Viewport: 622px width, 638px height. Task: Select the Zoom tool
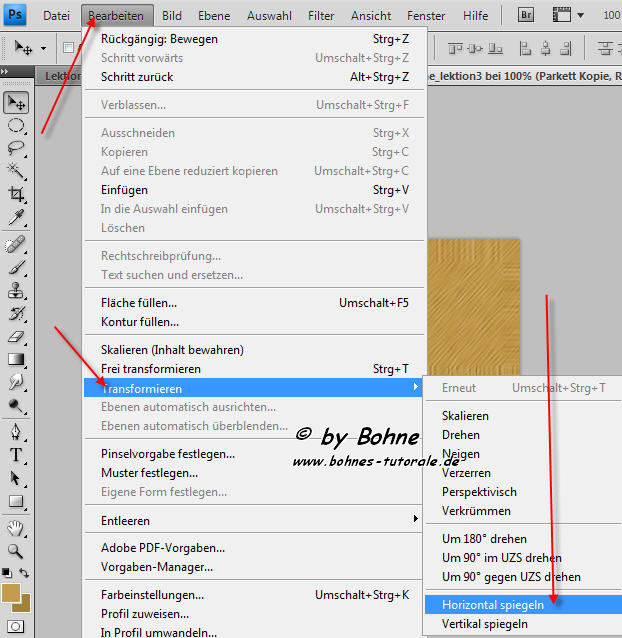click(16, 551)
